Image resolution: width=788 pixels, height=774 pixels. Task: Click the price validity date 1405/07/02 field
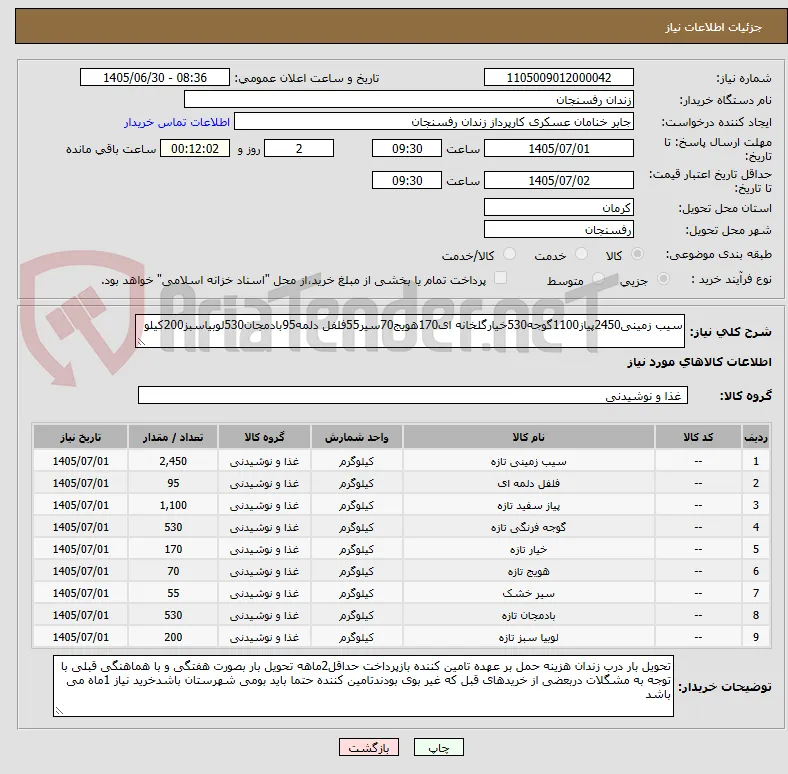tap(558, 180)
